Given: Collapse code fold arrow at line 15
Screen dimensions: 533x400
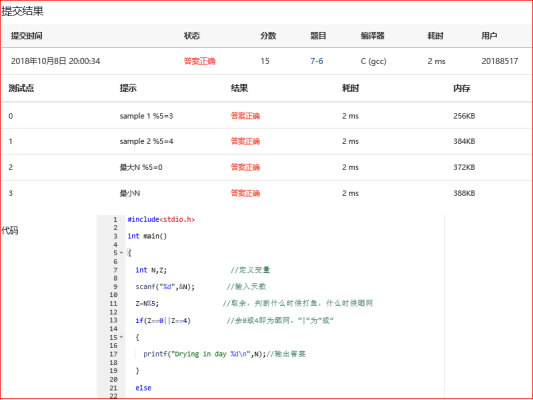Looking at the screenshot, I should click(x=121, y=337).
